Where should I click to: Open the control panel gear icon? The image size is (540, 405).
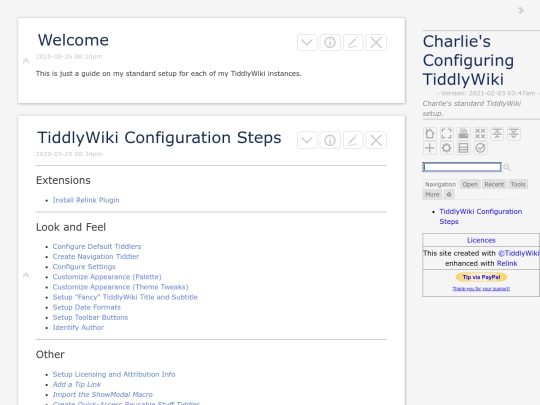[446, 148]
